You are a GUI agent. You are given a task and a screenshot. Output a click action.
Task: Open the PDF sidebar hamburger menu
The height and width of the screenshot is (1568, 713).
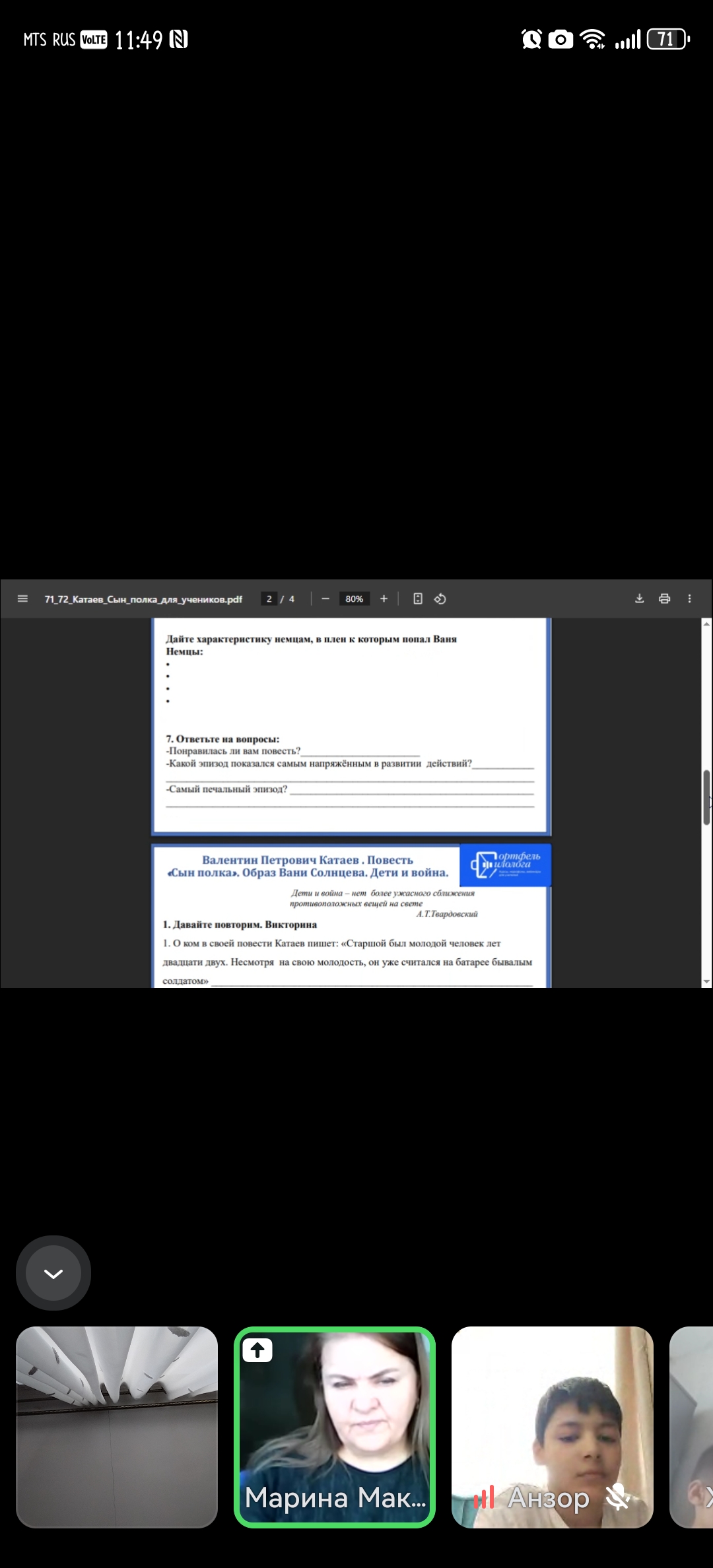click(22, 599)
